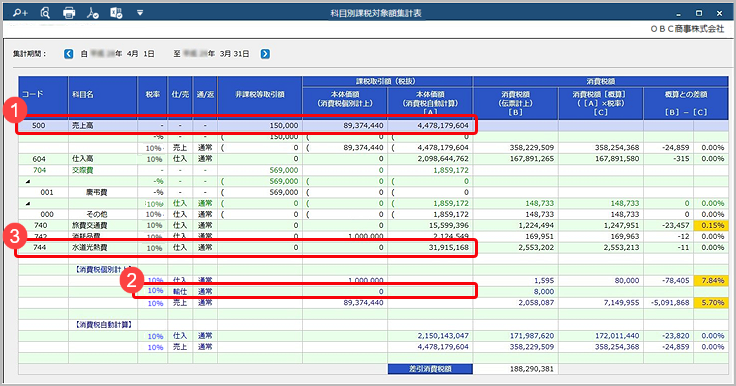The height and width of the screenshot is (386, 736).
Task: Open the search conditions magnifier-plus icon
Action: [x=20, y=13]
